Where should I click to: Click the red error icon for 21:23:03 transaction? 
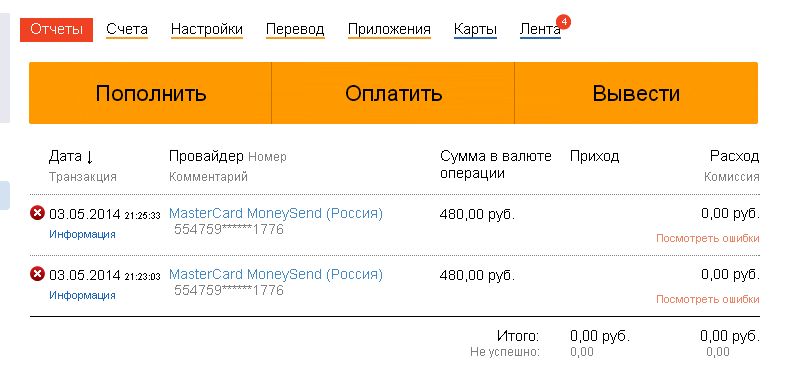[38, 274]
